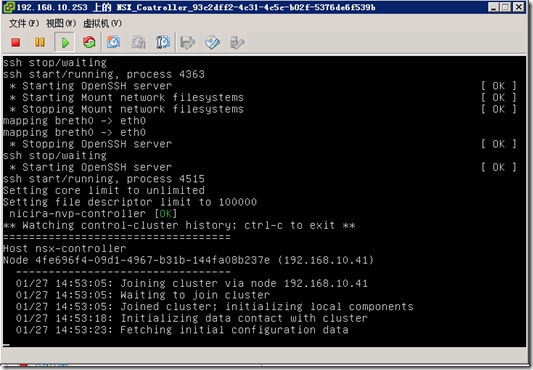Click 'Initializing data contact with cluster' line
533x370 pixels.
pyautogui.click(x=192, y=318)
